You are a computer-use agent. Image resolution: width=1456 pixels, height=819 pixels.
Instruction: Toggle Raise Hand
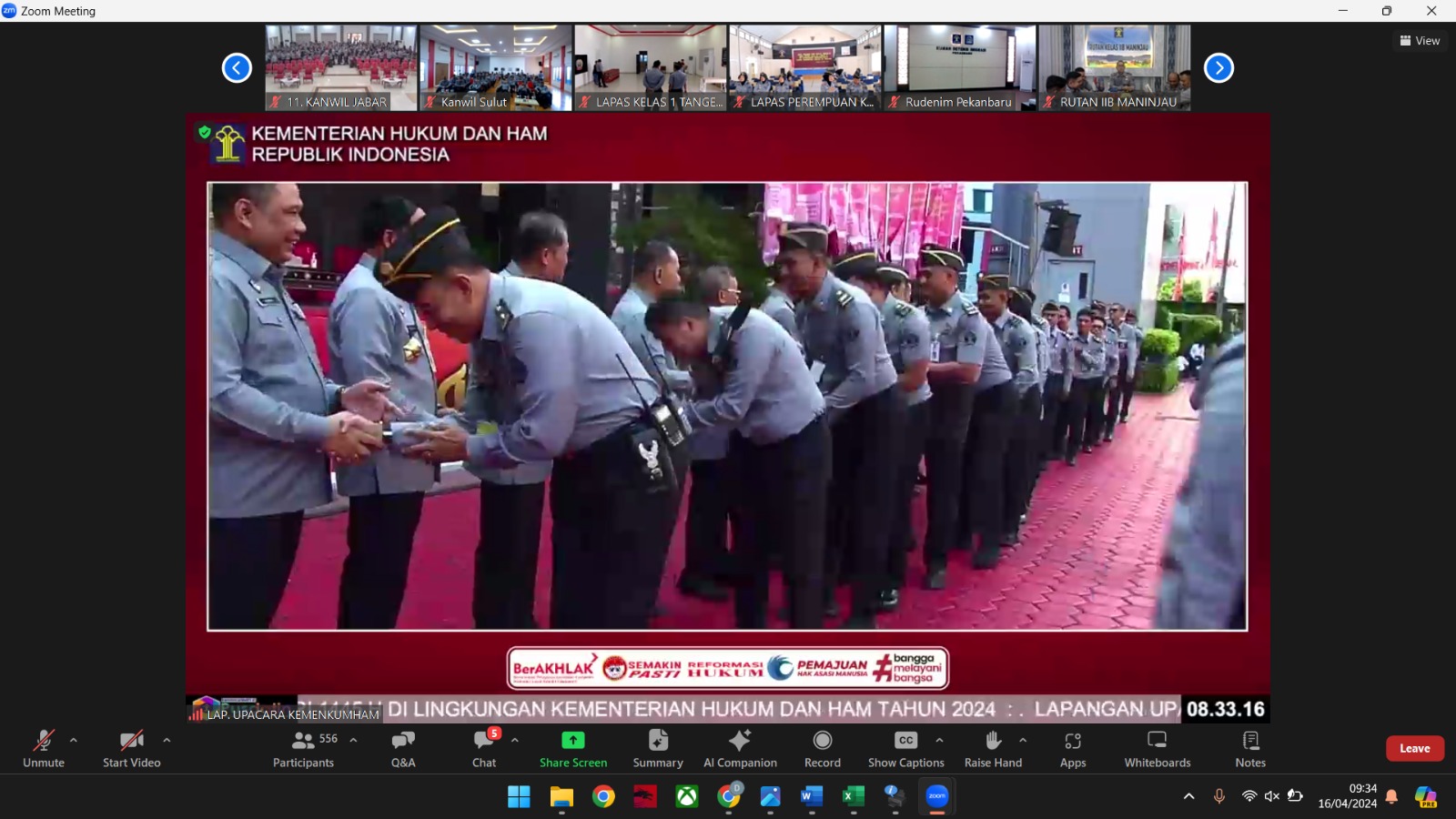point(993,749)
